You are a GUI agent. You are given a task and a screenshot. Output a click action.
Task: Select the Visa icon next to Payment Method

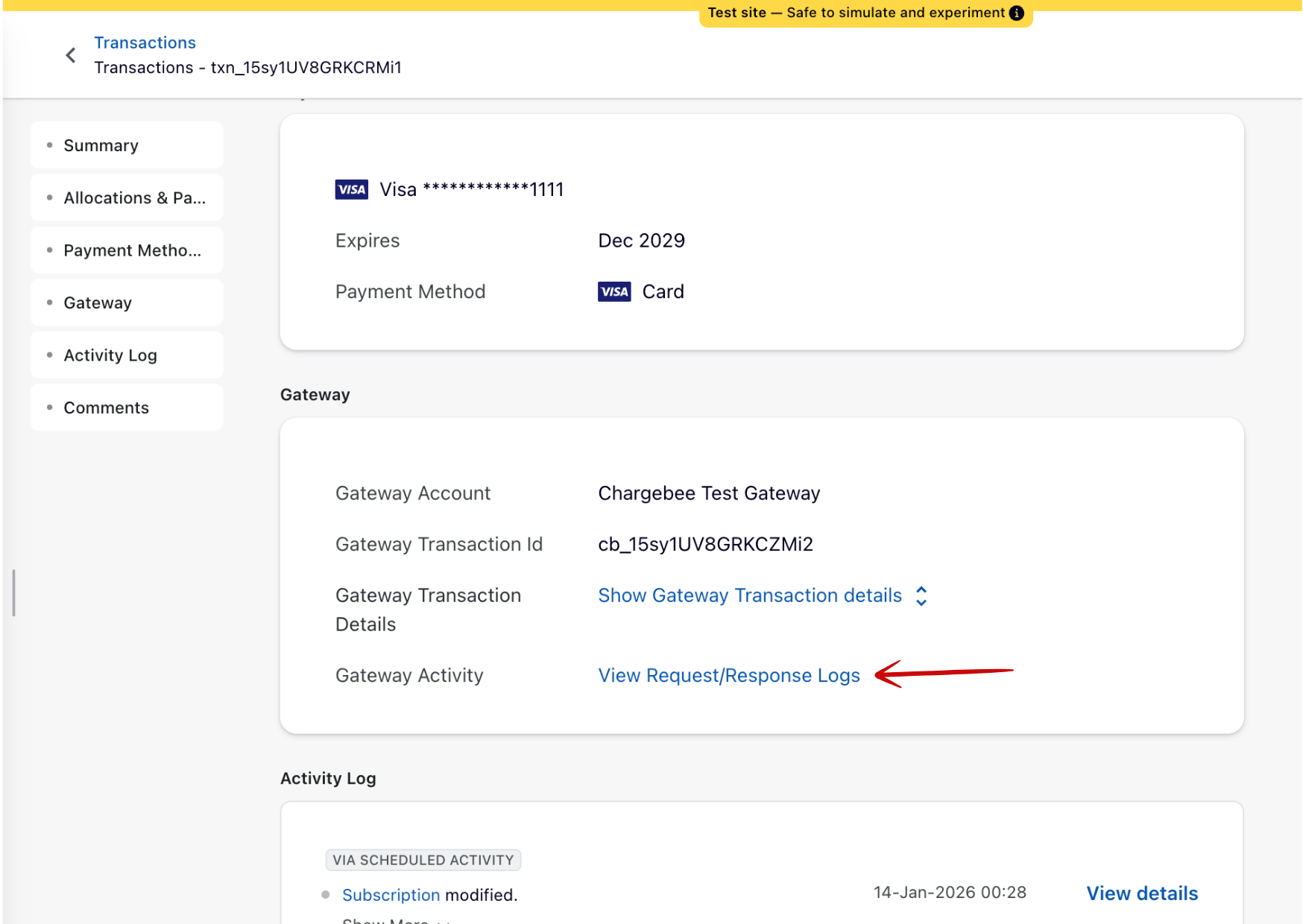pyautogui.click(x=613, y=291)
